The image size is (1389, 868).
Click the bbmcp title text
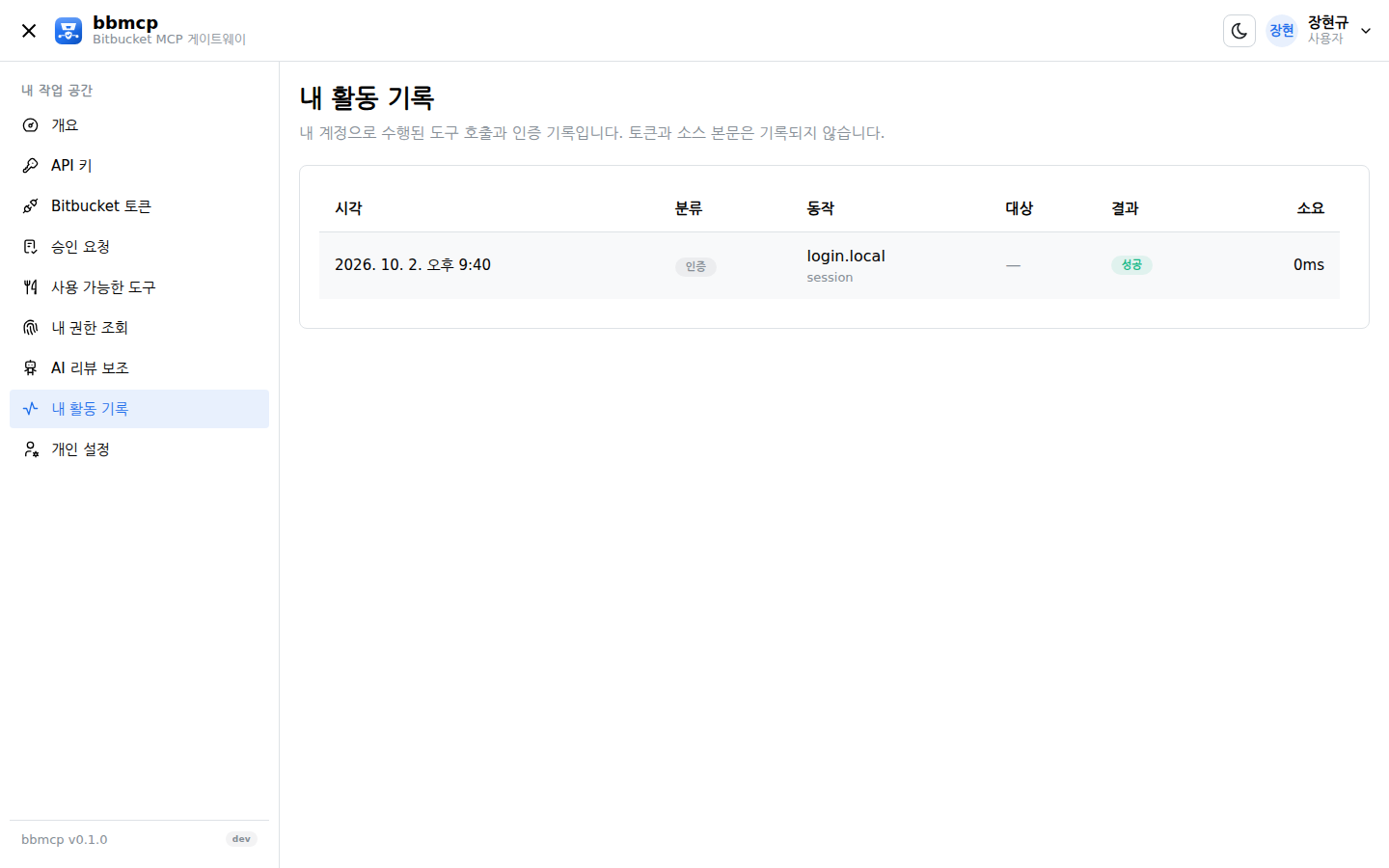[125, 22]
